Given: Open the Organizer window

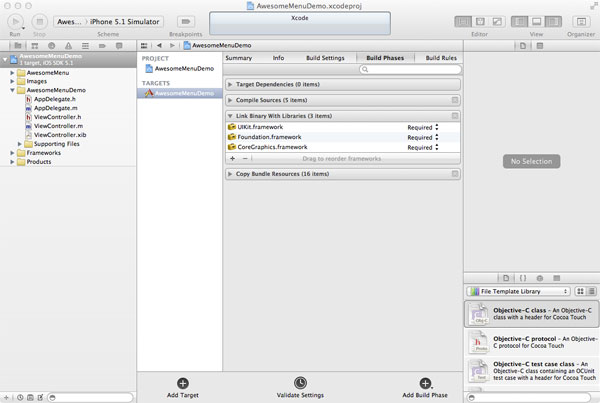Looking at the screenshot, I should point(581,21).
